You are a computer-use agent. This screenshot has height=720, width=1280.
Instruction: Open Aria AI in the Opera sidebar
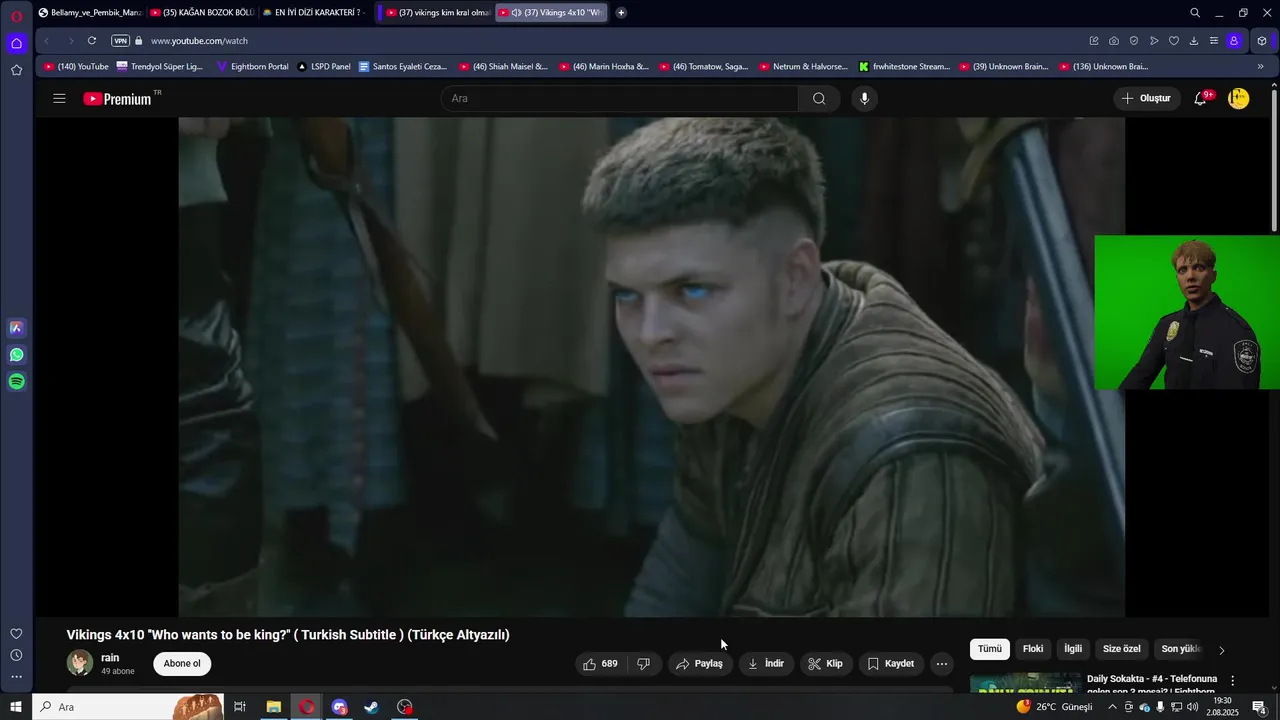pyautogui.click(x=16, y=328)
